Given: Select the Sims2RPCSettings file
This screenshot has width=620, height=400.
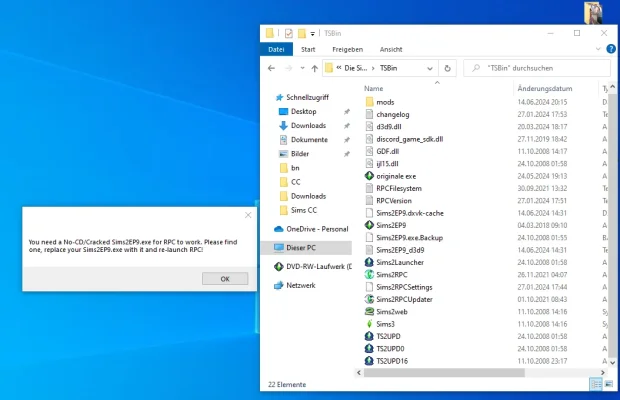Looking at the screenshot, I should tap(404, 287).
